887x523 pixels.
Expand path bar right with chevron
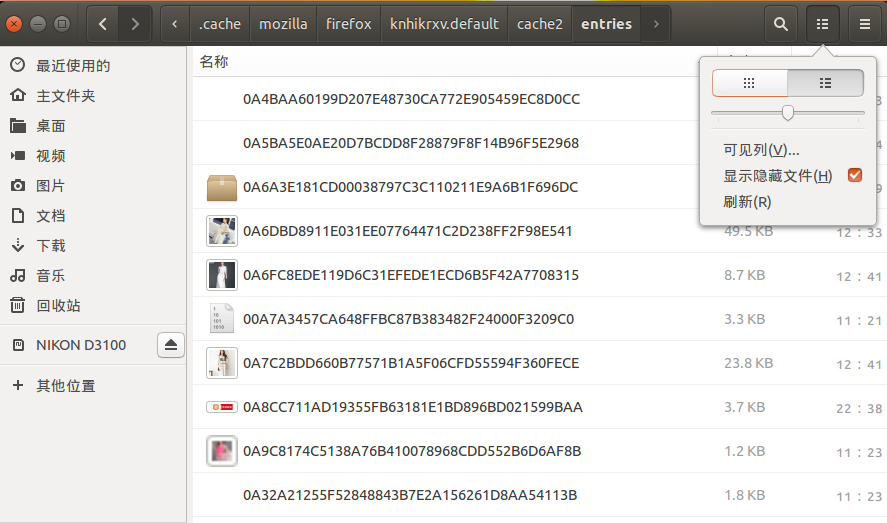click(655, 23)
